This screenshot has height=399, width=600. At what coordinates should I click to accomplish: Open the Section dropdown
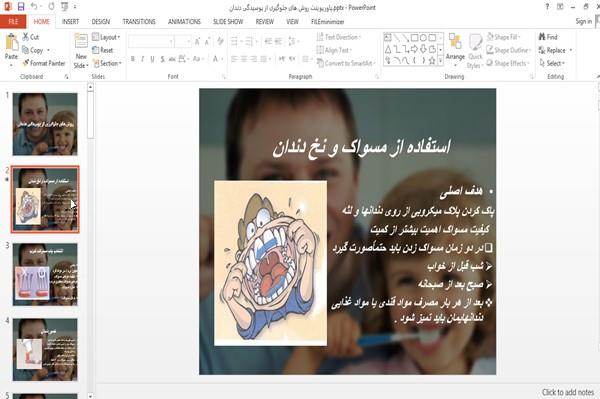tap(107, 63)
